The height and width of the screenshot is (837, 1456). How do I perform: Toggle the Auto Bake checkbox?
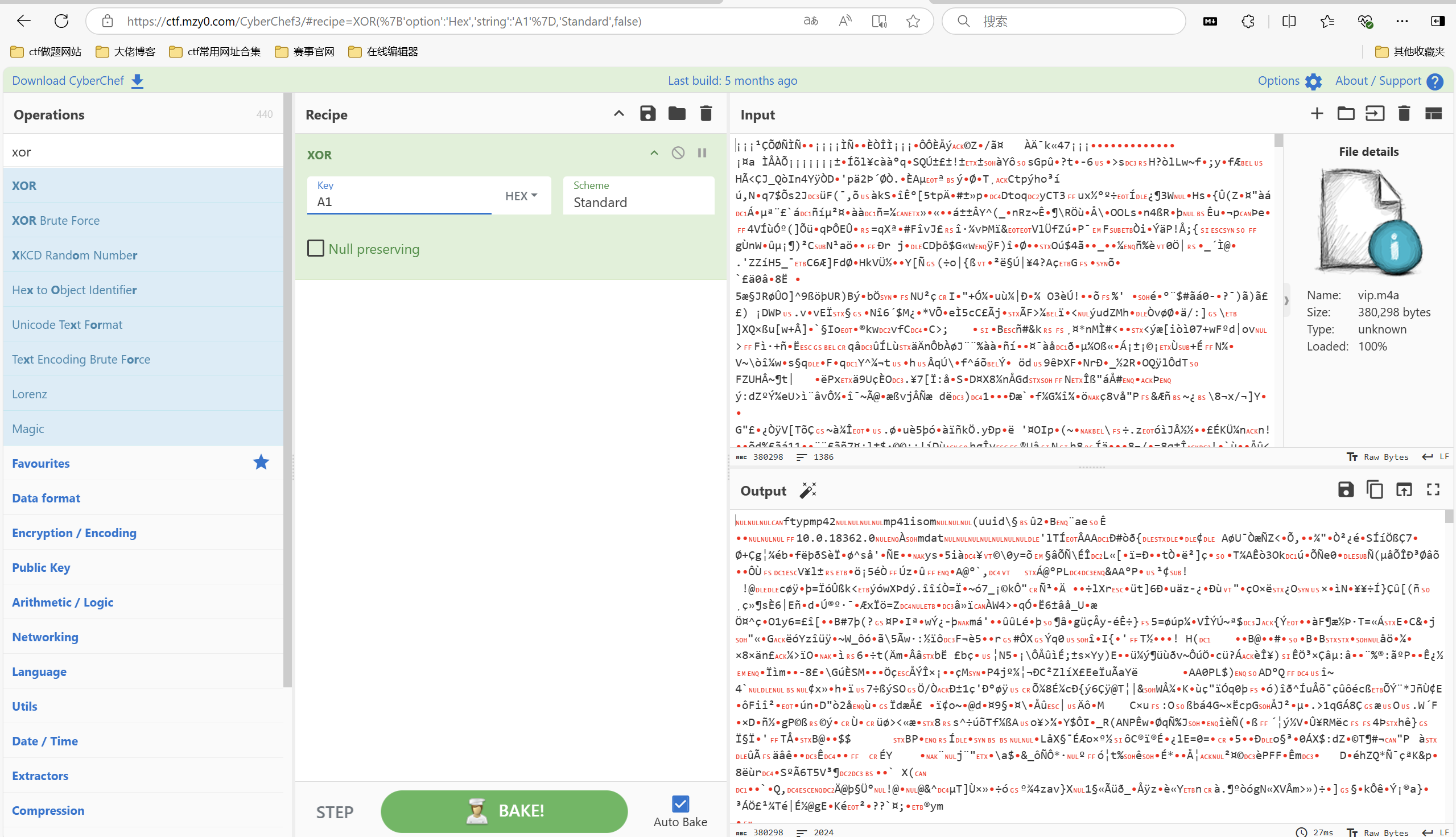680,803
